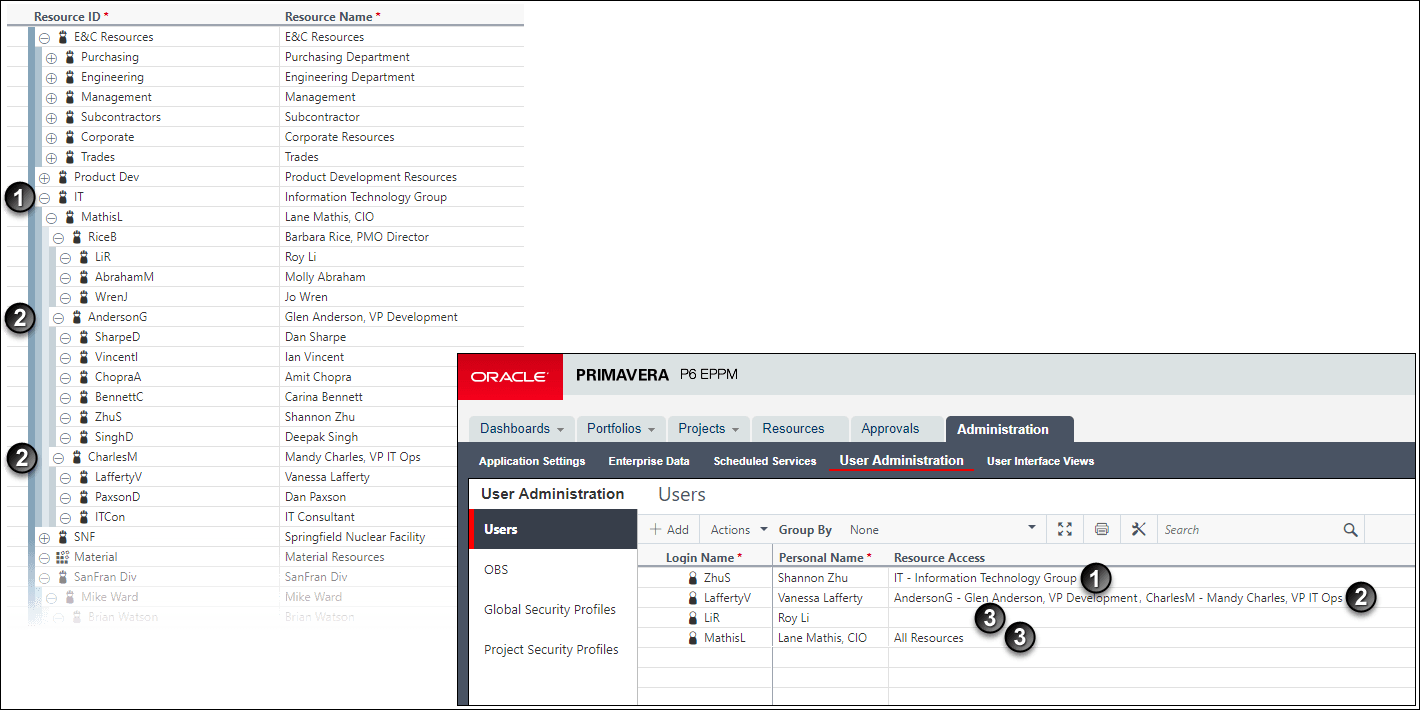Click the person icon beside AndersonG
The width and height of the screenshot is (1420, 710).
[77, 317]
